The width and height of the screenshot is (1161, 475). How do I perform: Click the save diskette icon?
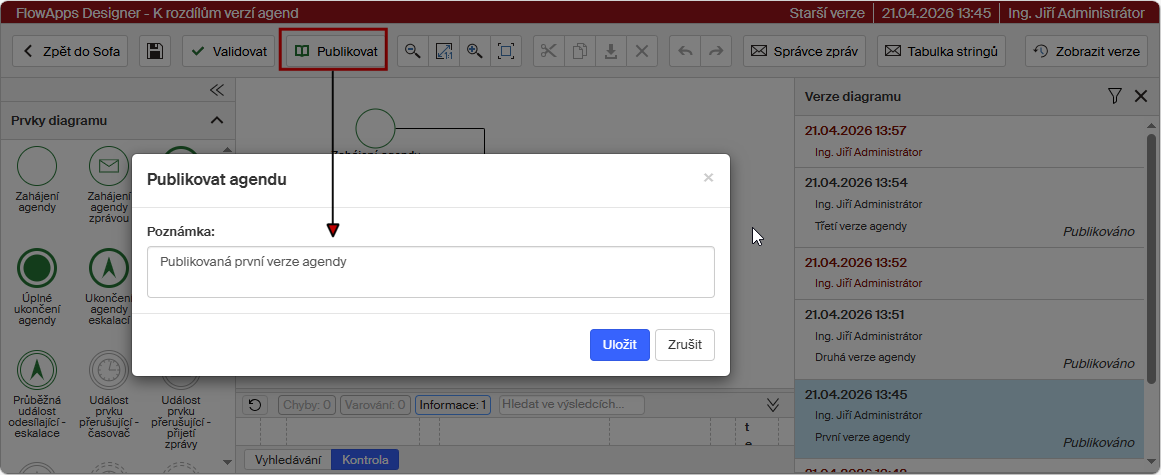point(155,51)
